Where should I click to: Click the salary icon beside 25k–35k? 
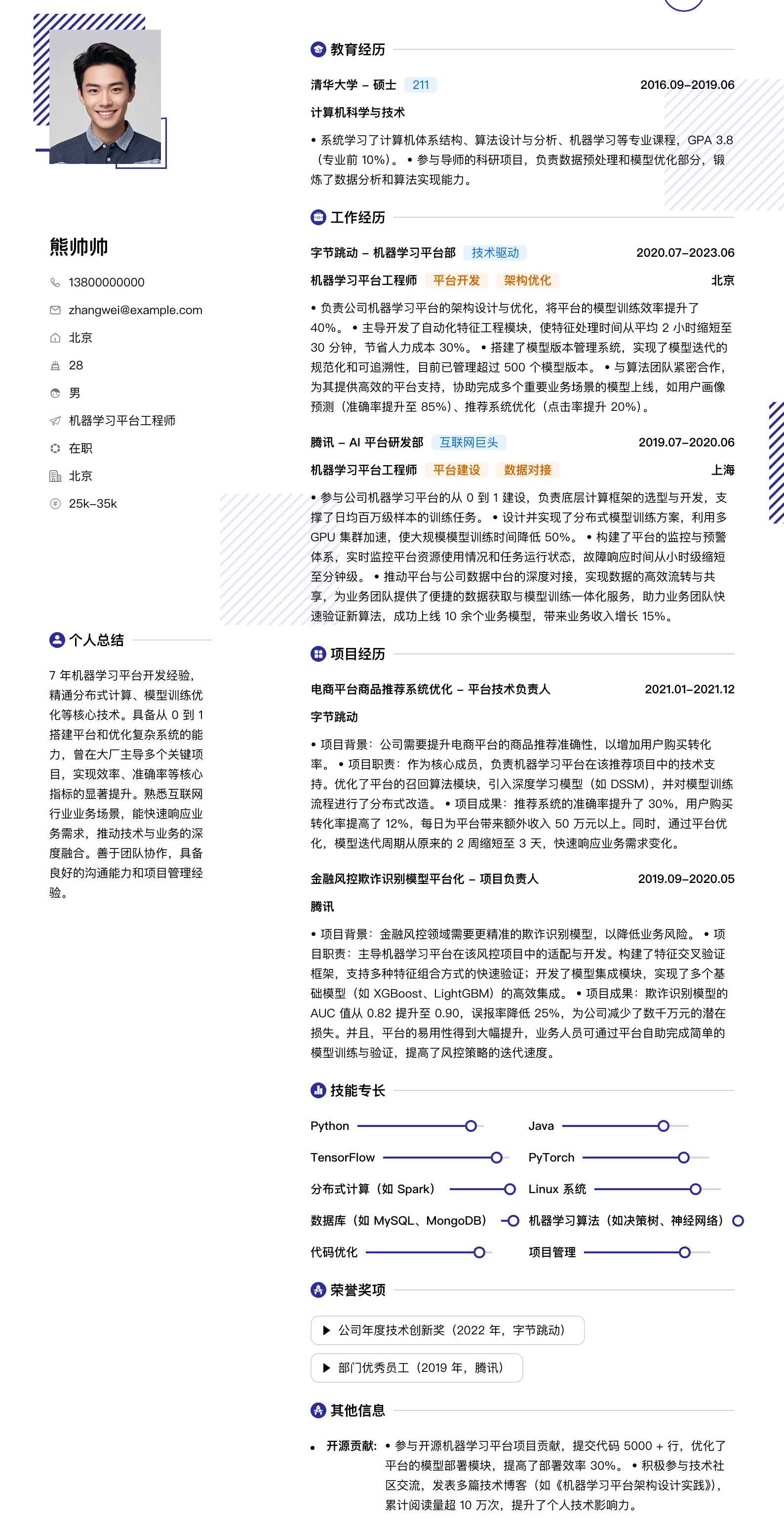[x=55, y=504]
